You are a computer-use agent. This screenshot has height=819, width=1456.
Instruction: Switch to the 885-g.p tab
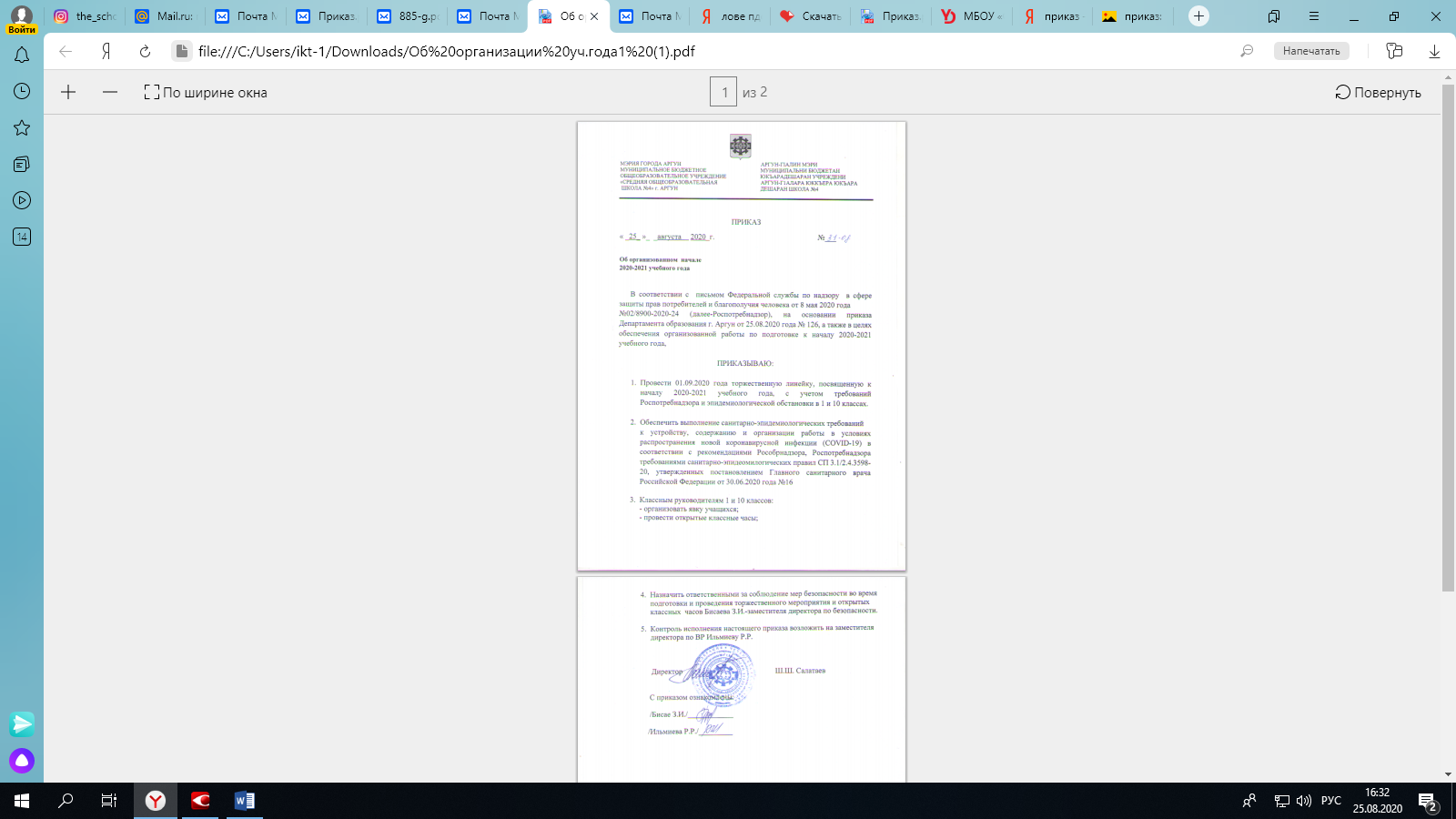409,16
